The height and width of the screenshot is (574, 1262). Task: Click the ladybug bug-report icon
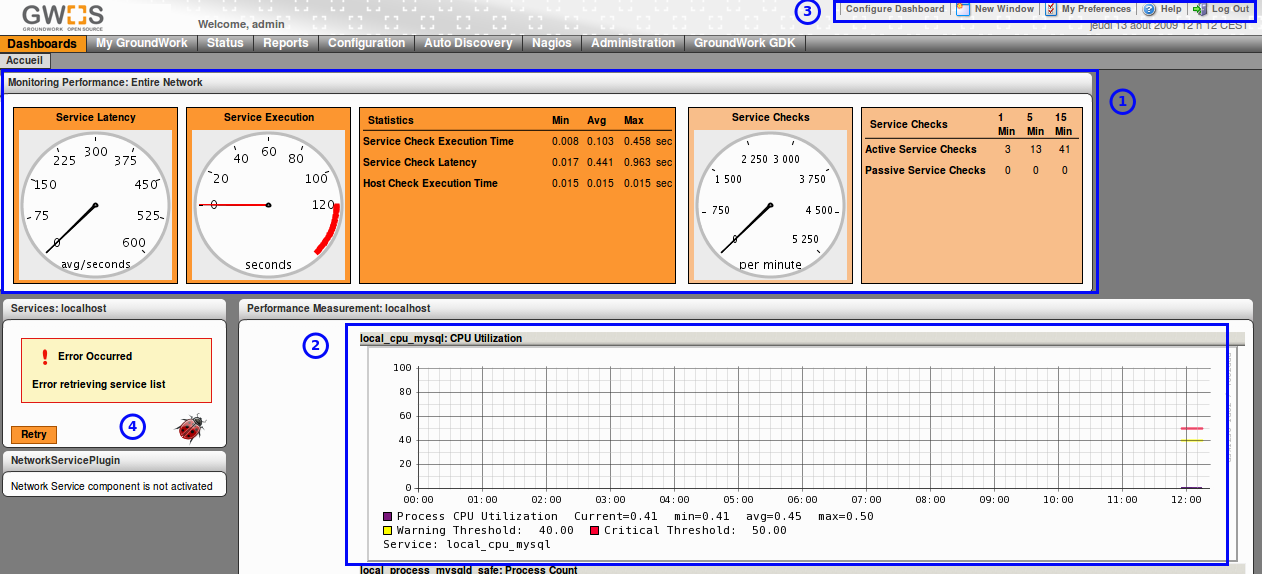click(190, 428)
